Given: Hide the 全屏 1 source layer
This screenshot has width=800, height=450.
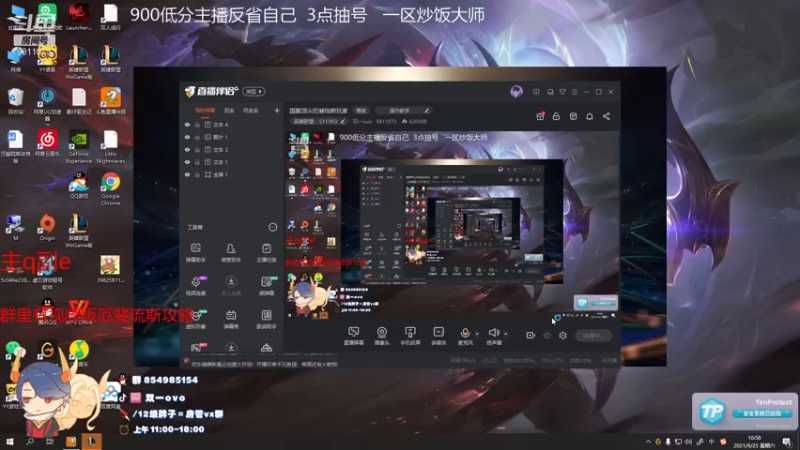Looking at the screenshot, I should coord(187,174).
